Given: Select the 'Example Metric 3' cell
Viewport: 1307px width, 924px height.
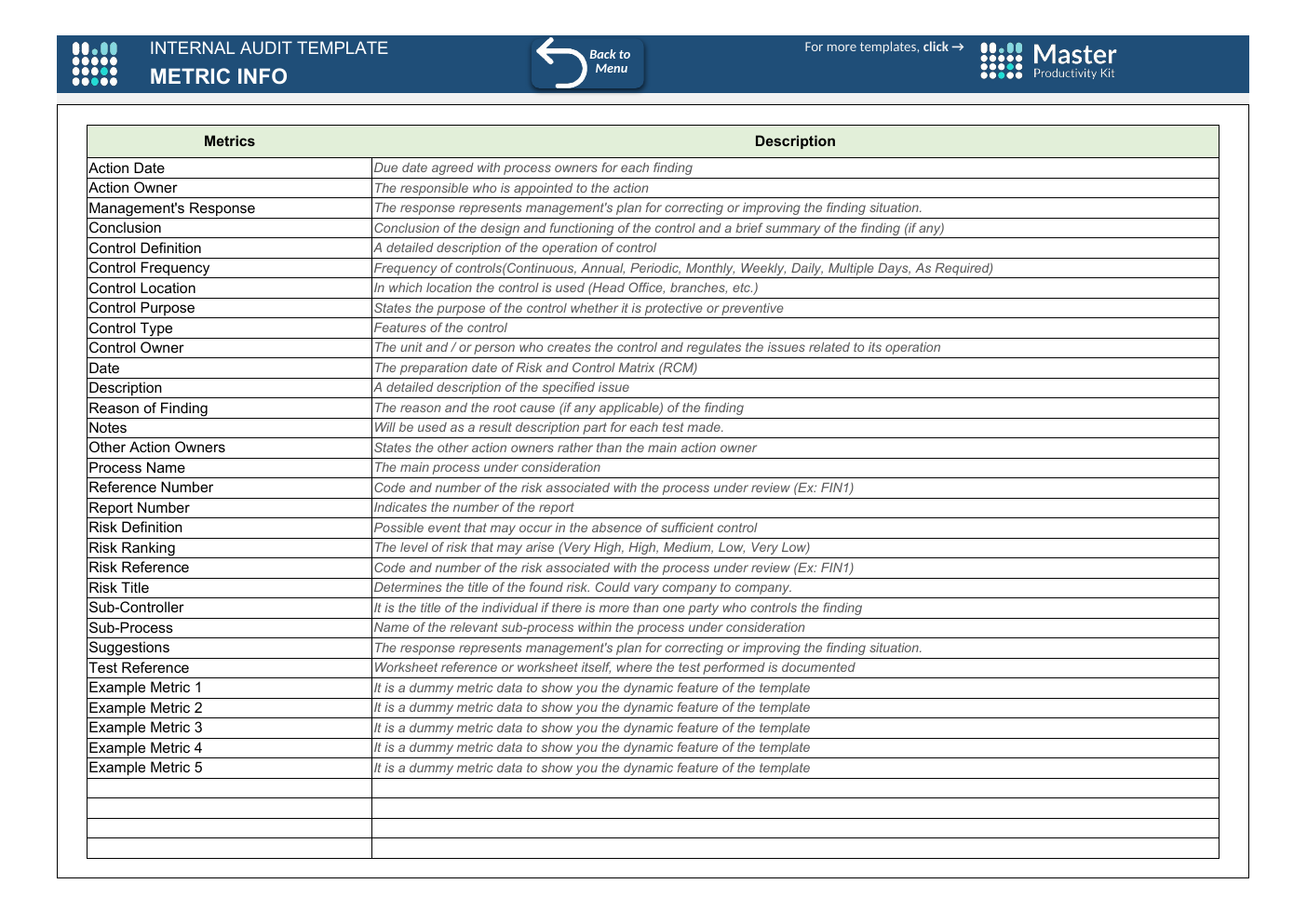Looking at the screenshot, I should (x=229, y=728).
